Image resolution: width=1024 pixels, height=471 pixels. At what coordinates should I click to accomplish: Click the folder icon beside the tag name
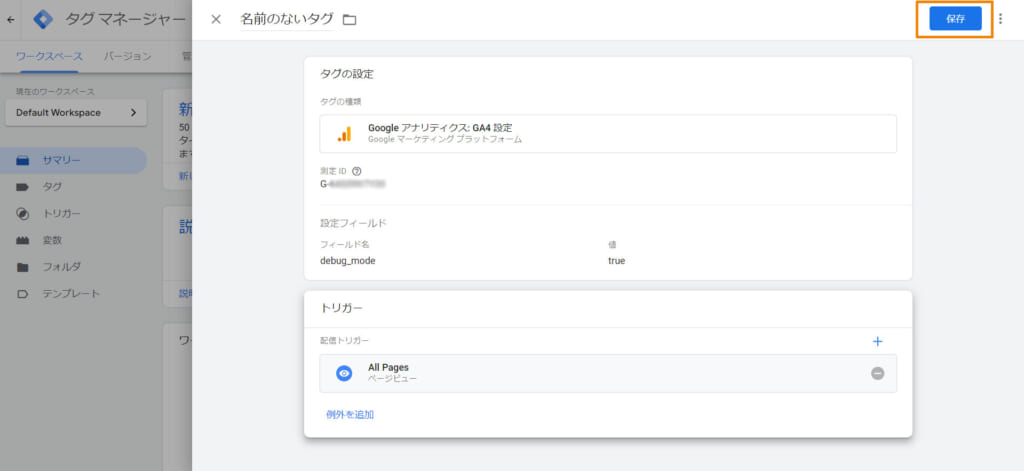click(x=350, y=20)
